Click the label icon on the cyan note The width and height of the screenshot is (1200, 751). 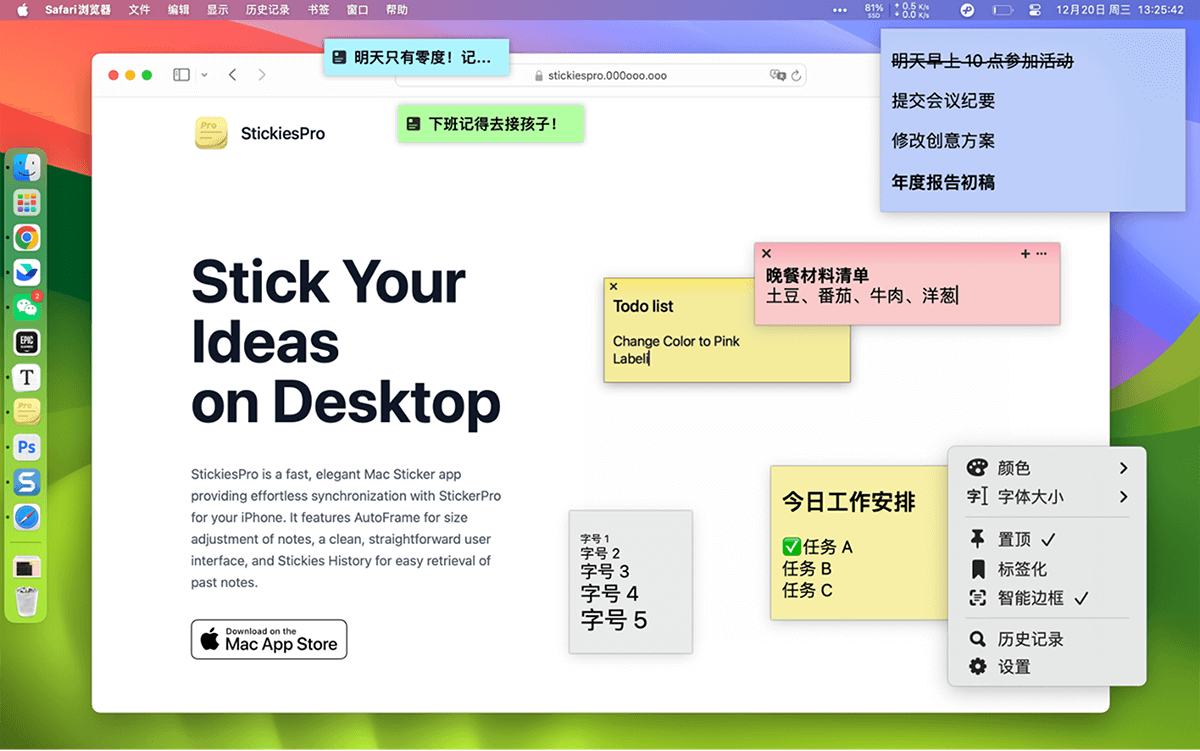tap(340, 58)
